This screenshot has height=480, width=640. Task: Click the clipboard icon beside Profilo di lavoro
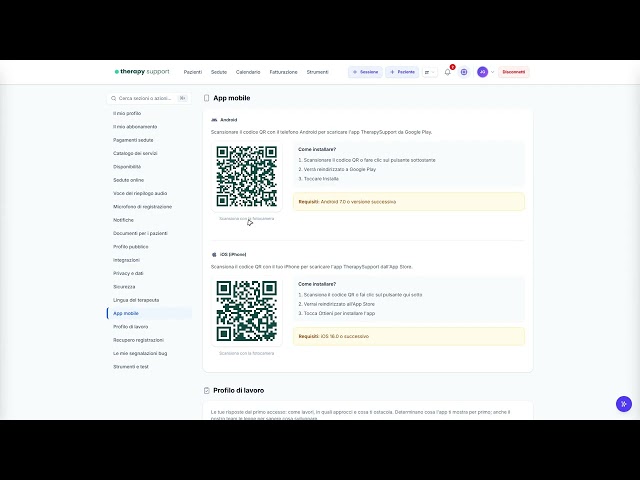tap(207, 391)
